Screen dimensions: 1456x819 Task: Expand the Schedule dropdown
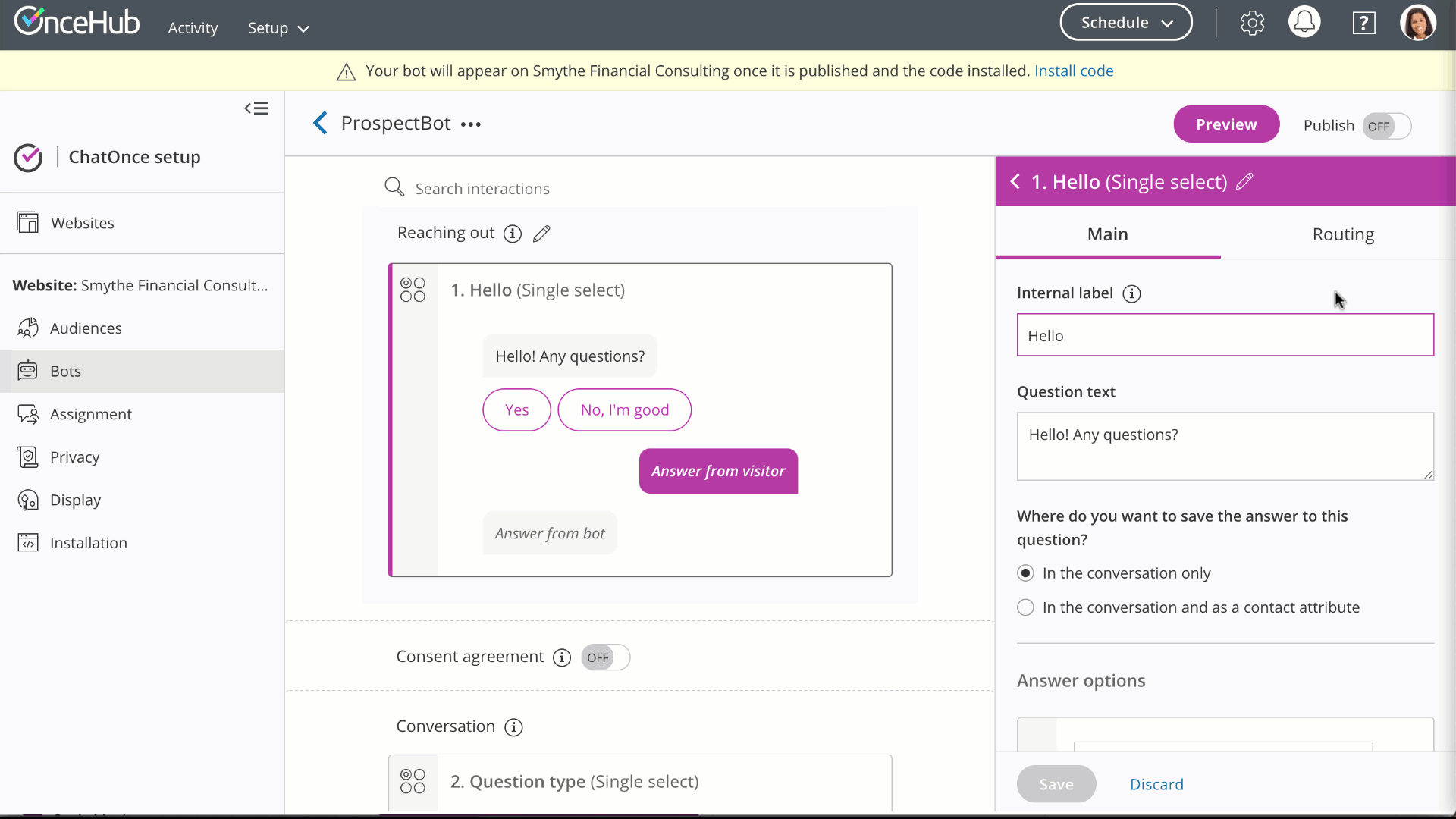pyautogui.click(x=1126, y=23)
